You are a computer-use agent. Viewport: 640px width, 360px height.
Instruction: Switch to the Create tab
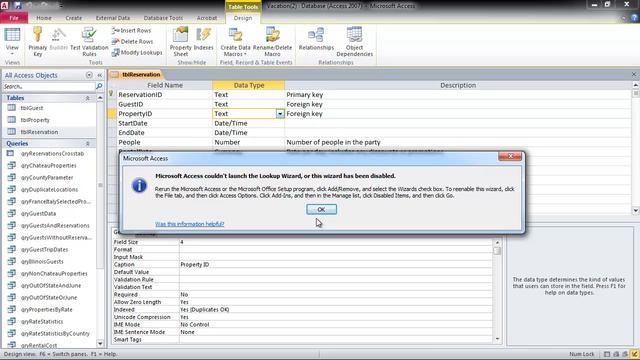(x=73, y=18)
